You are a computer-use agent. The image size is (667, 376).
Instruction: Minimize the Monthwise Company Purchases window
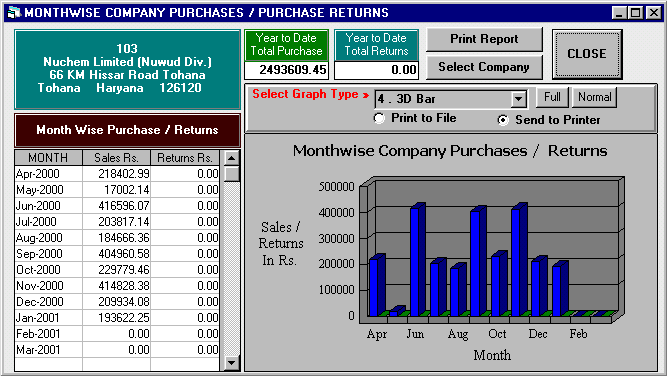[619, 13]
